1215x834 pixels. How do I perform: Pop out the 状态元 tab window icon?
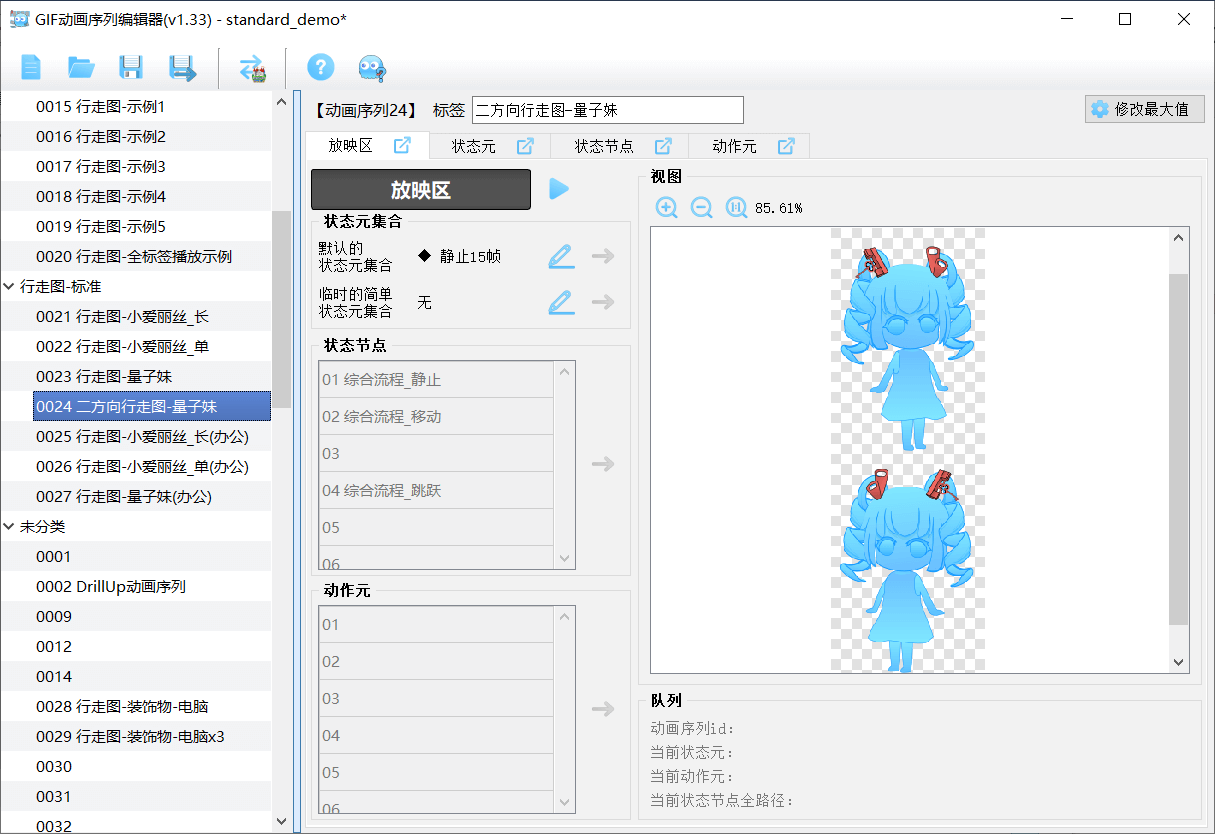[525, 146]
